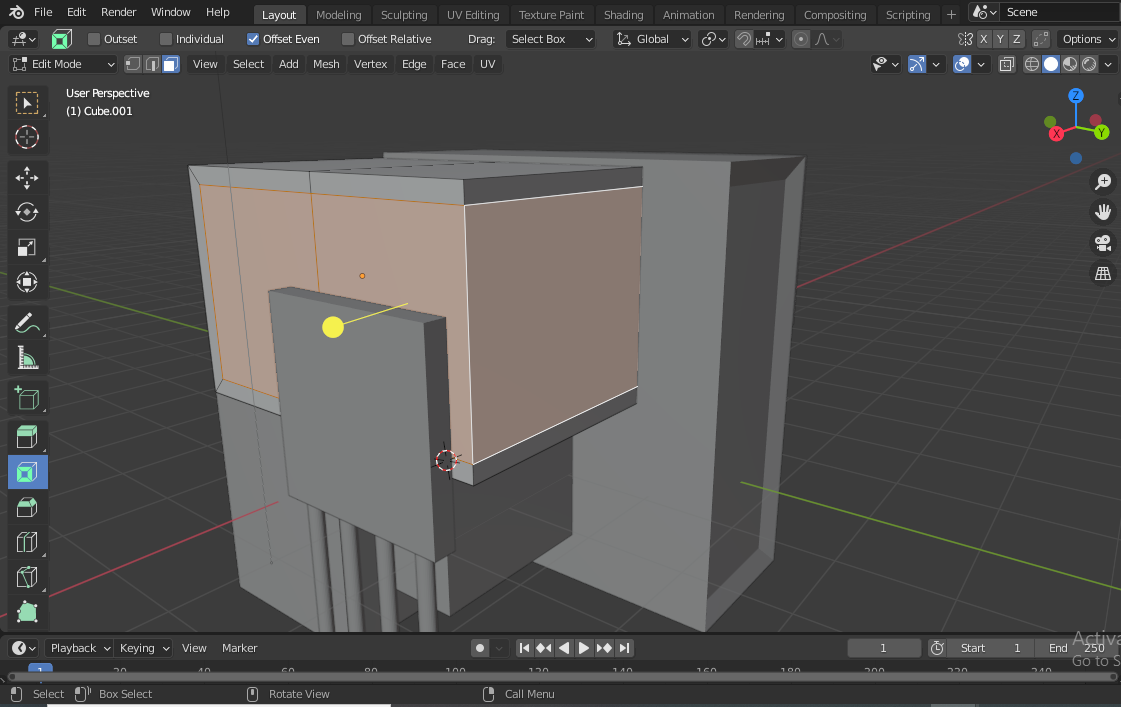Select the Move tool
Viewport: 1121px width, 707px height.
pyautogui.click(x=27, y=178)
